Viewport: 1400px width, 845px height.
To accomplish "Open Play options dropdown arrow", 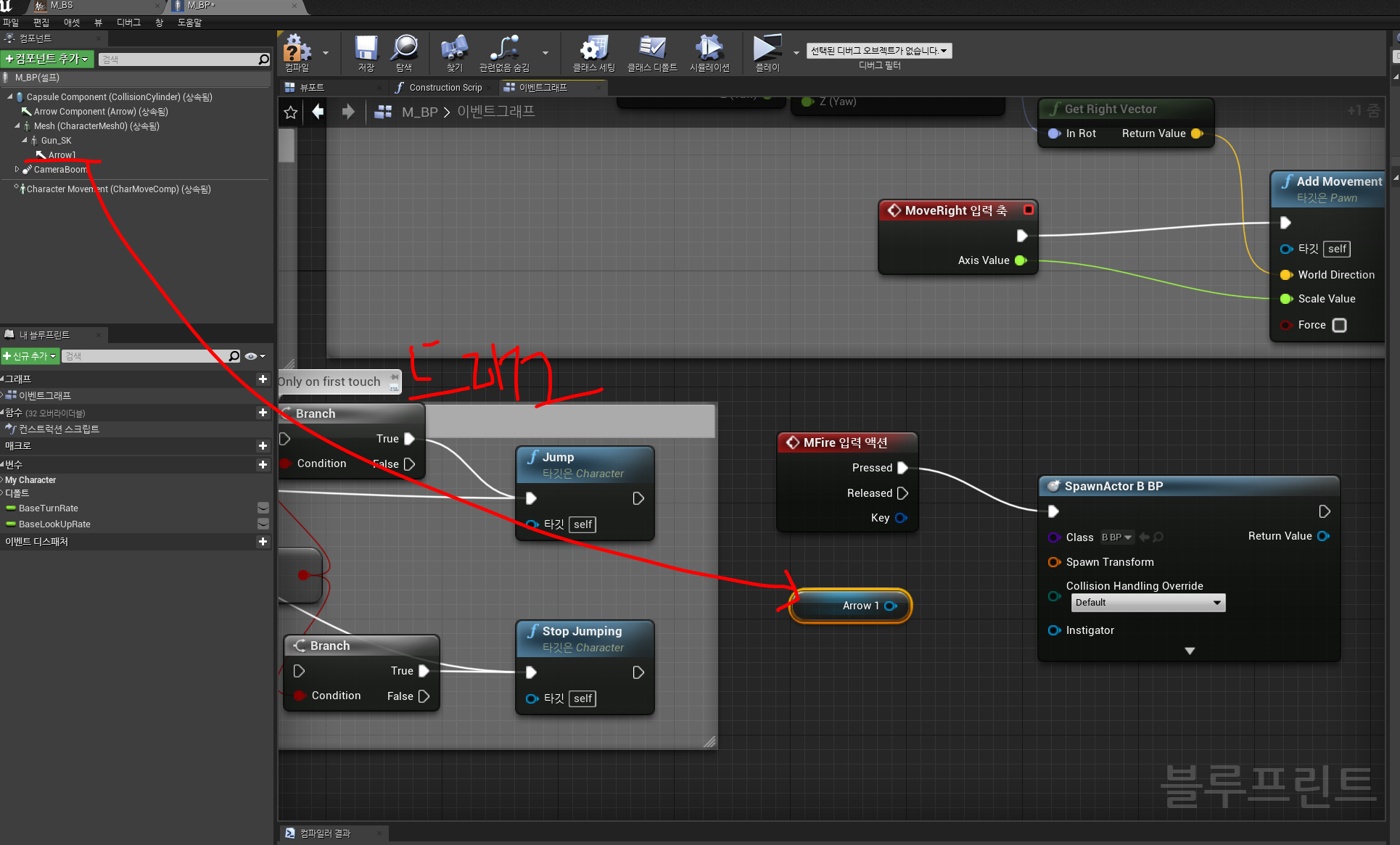I will click(796, 53).
